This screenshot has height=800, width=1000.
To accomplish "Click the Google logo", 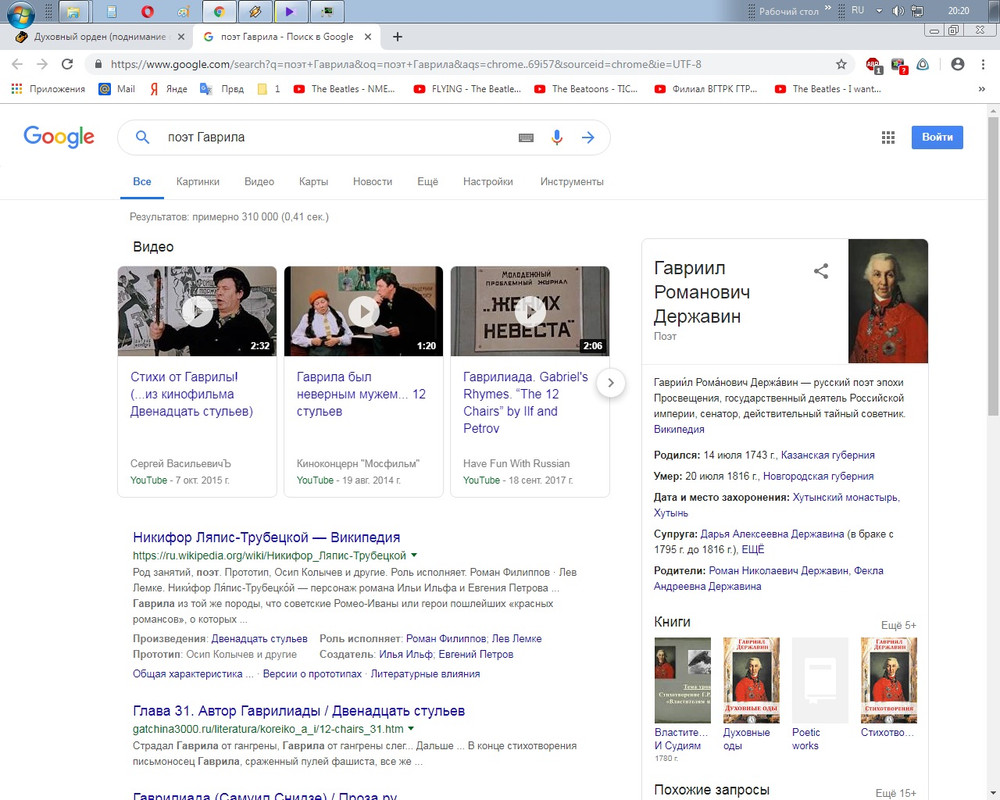I will 59,137.
